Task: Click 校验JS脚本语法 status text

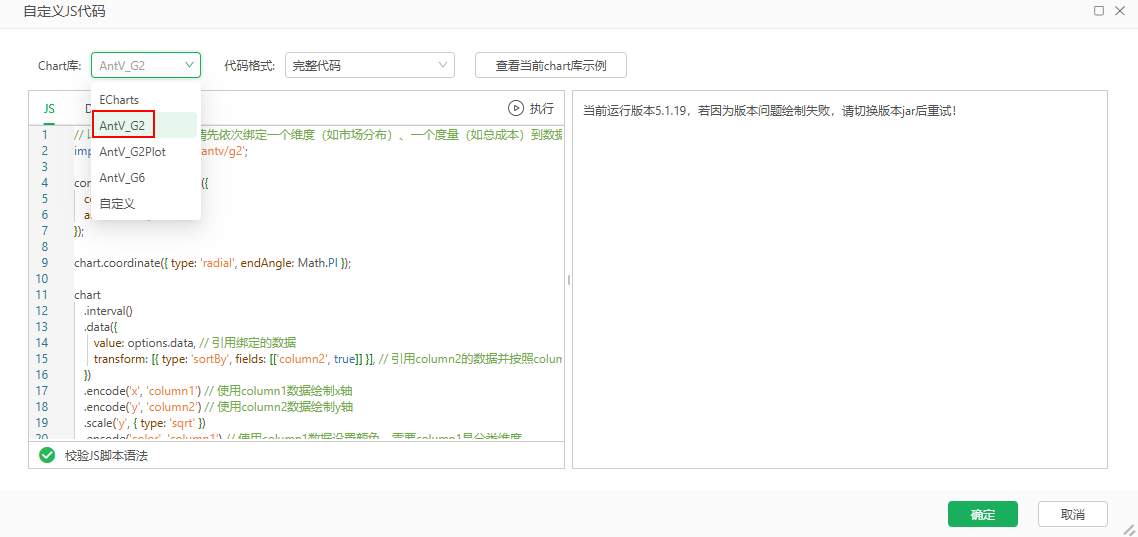Action: pyautogui.click(x=107, y=456)
